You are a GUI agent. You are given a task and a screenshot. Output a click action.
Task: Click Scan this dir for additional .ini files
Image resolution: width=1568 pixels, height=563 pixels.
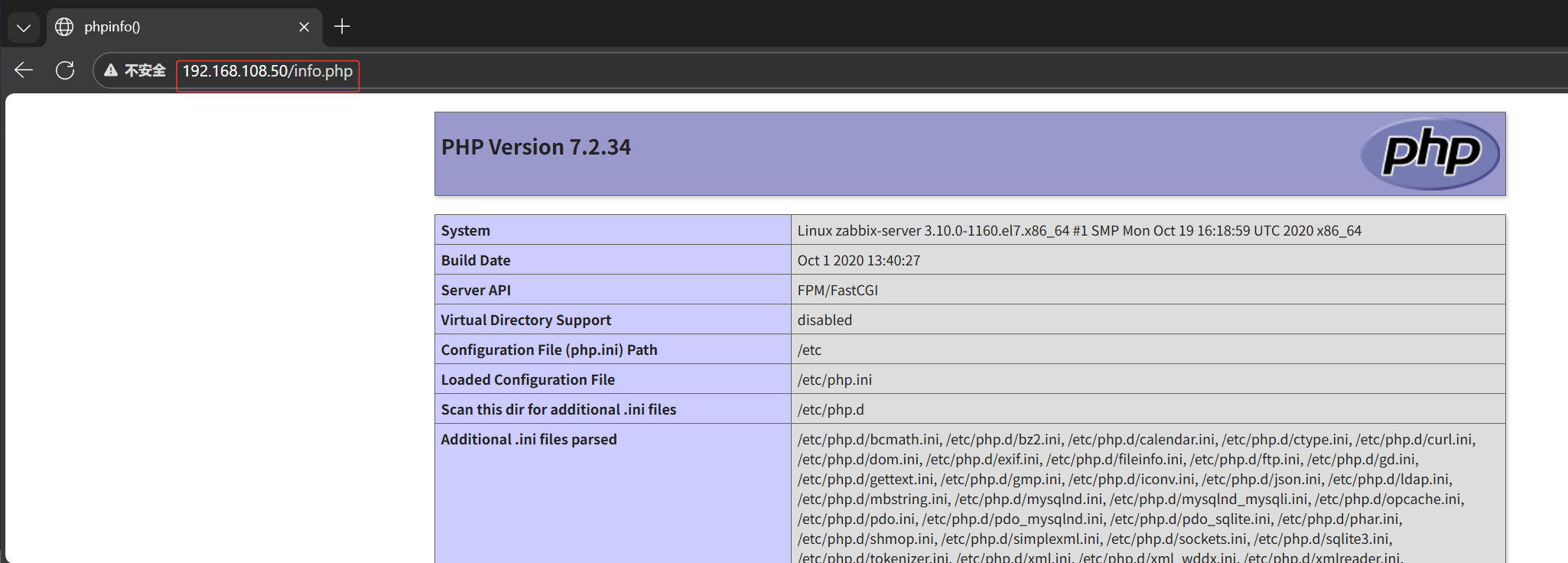click(x=558, y=409)
